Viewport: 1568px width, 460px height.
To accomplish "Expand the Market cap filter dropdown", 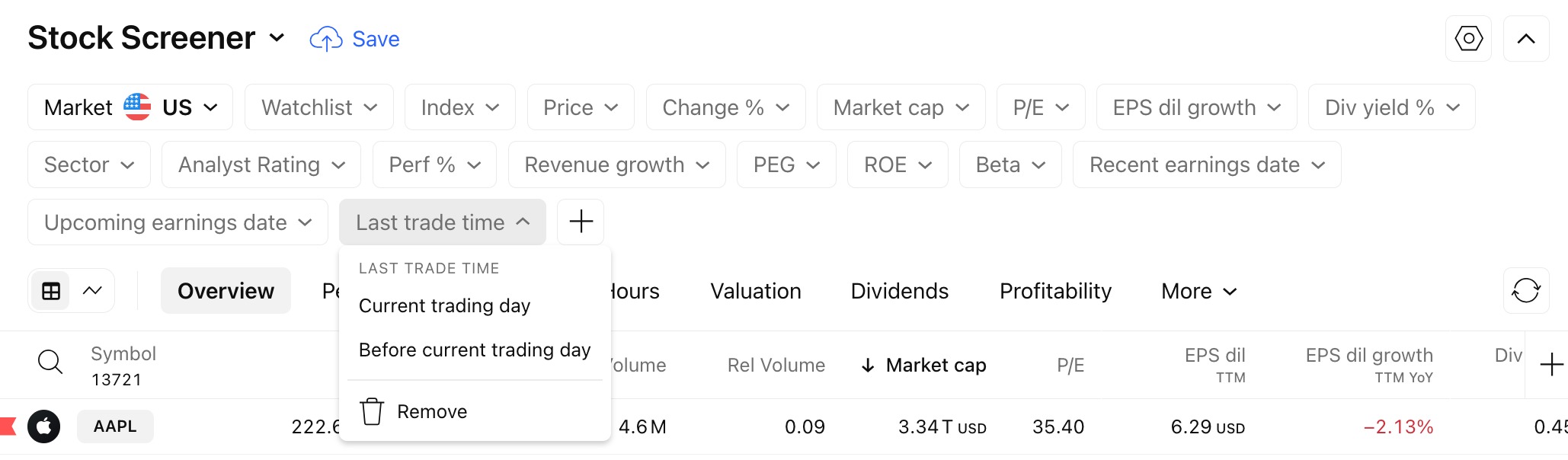I will pos(901,107).
